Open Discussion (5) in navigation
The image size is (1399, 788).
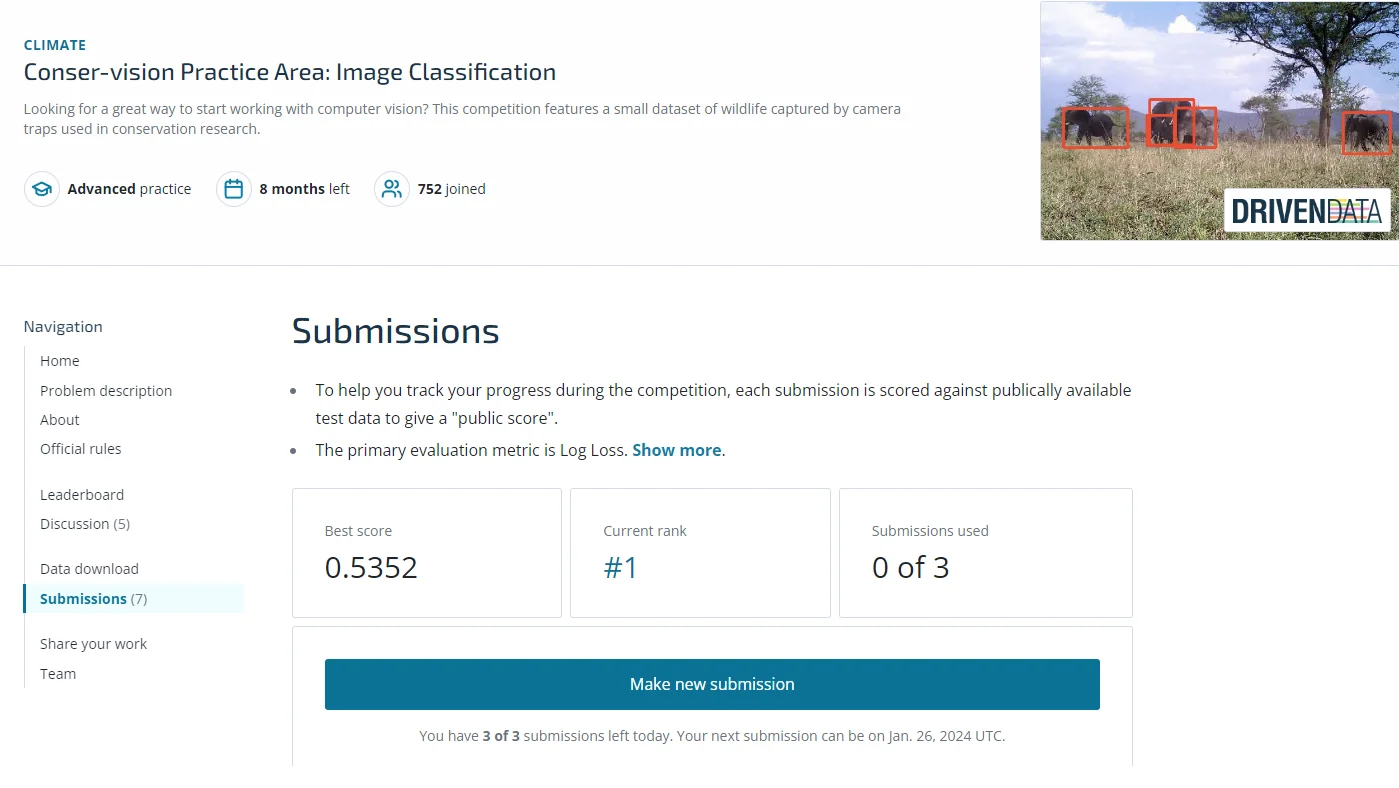pos(85,524)
